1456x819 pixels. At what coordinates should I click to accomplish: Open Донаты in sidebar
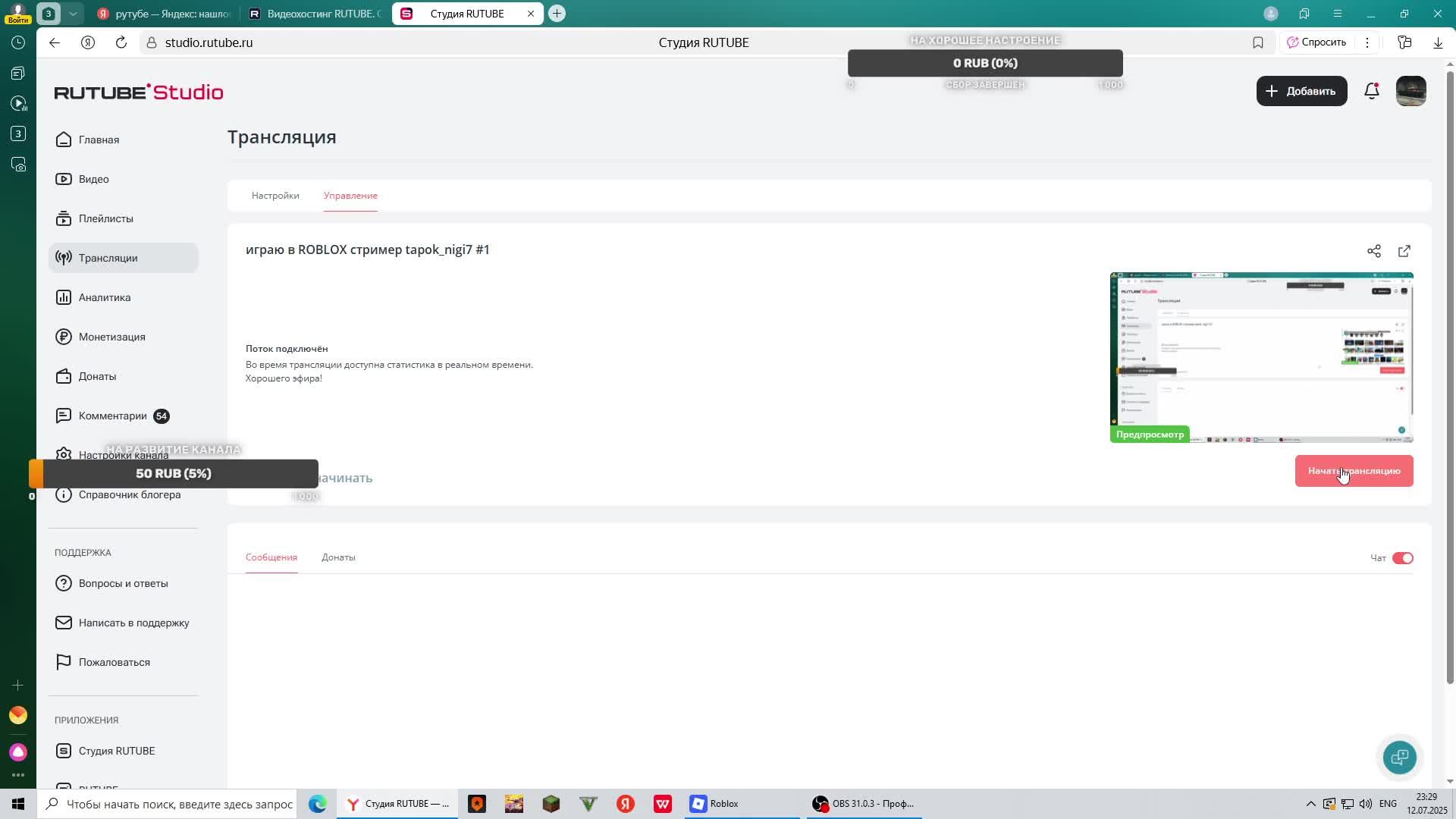click(x=97, y=376)
